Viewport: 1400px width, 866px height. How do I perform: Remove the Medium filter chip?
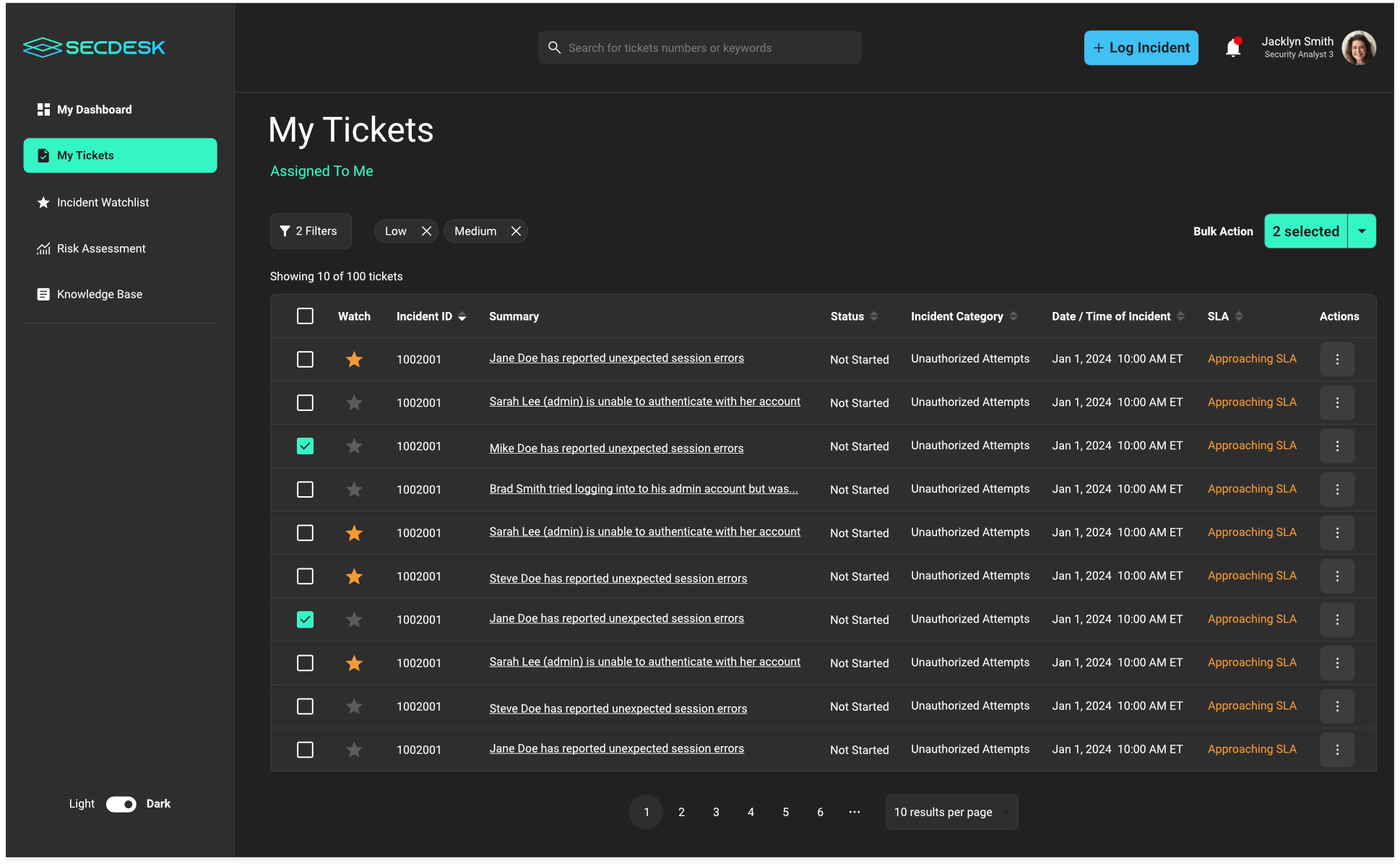tap(516, 231)
